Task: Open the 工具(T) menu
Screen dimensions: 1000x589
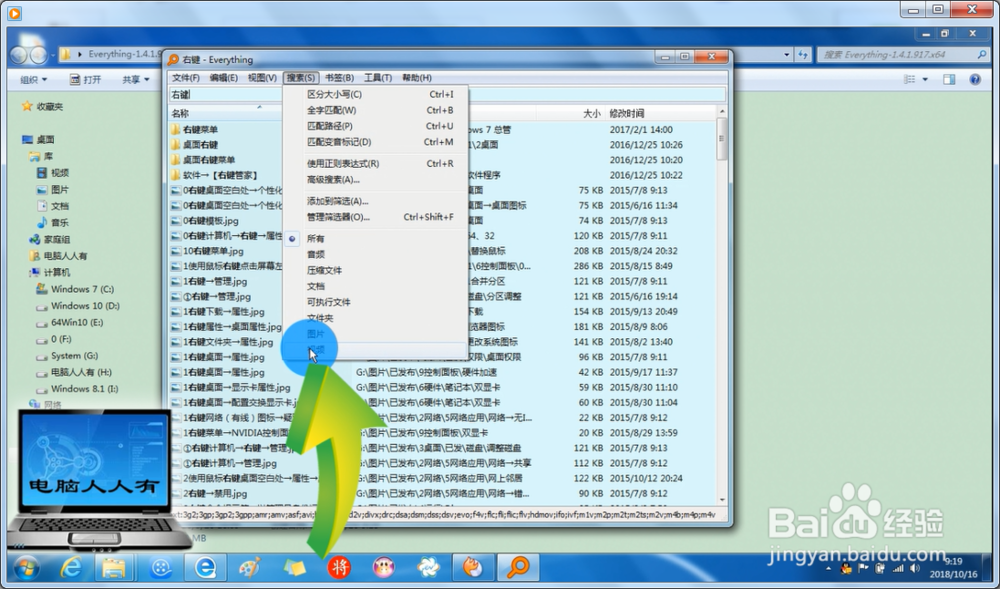Action: 378,78
